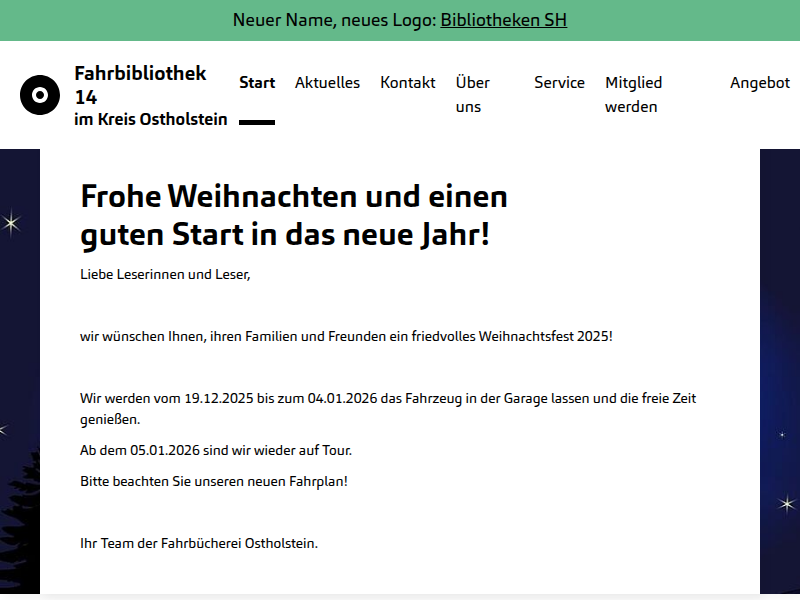The height and width of the screenshot is (600, 800).
Task: Click the "neuen Fahrplan" notice line
Action: (214, 481)
